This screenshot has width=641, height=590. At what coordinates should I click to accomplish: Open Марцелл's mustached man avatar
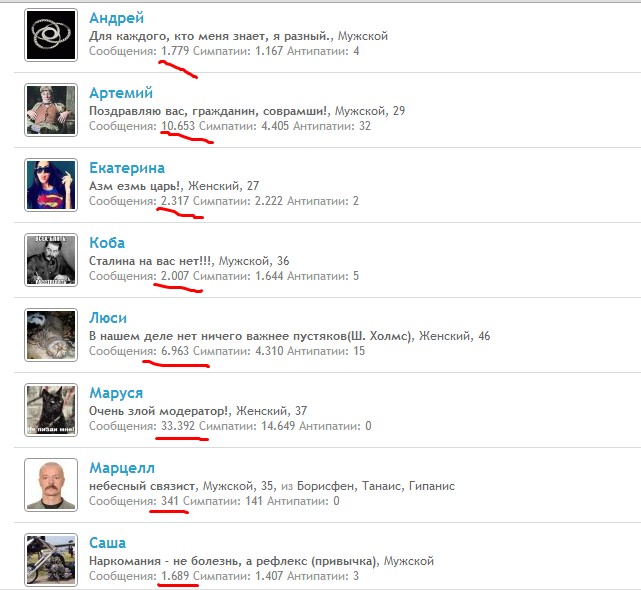[x=51, y=485]
